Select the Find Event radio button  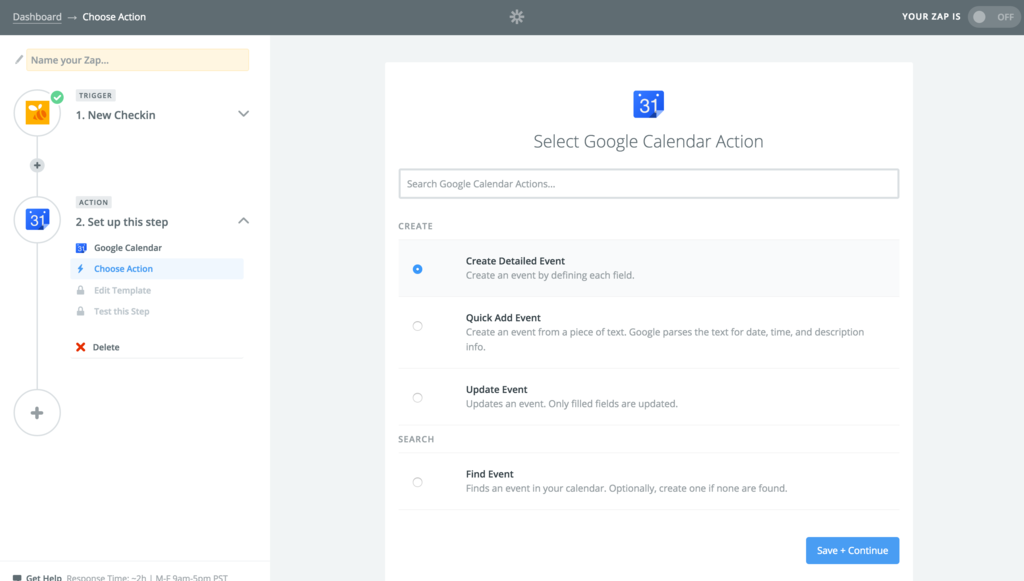click(x=417, y=482)
